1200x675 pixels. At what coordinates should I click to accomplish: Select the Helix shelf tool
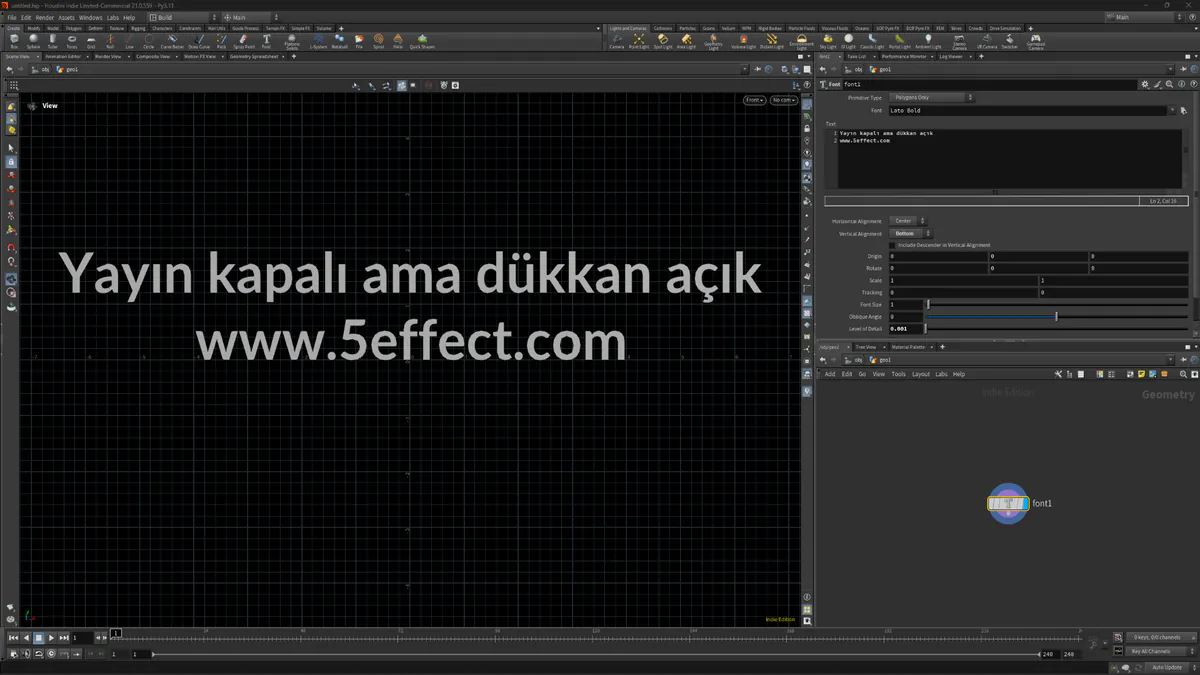click(398, 41)
